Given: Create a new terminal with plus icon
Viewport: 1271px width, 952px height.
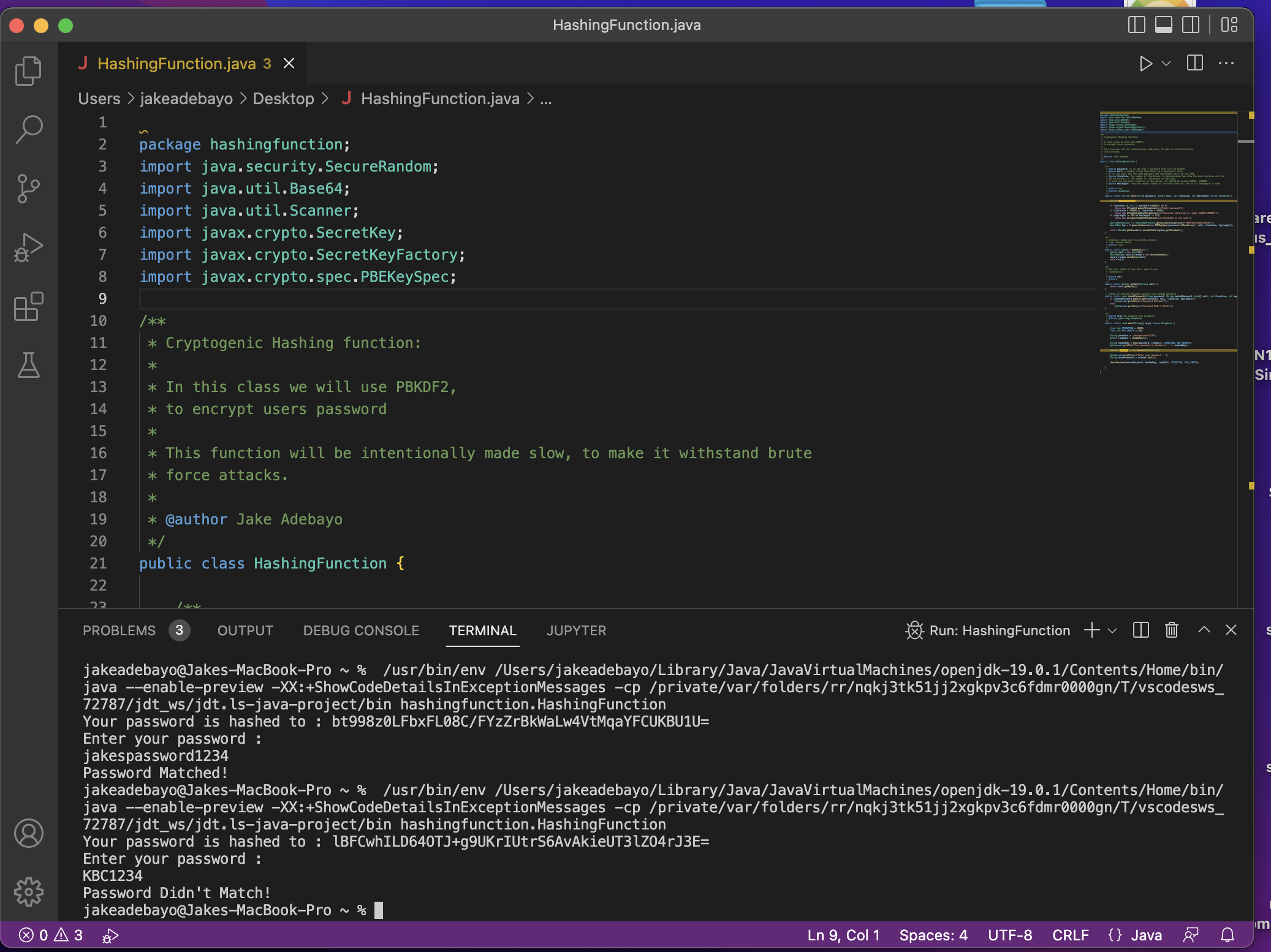Looking at the screenshot, I should pyautogui.click(x=1092, y=630).
